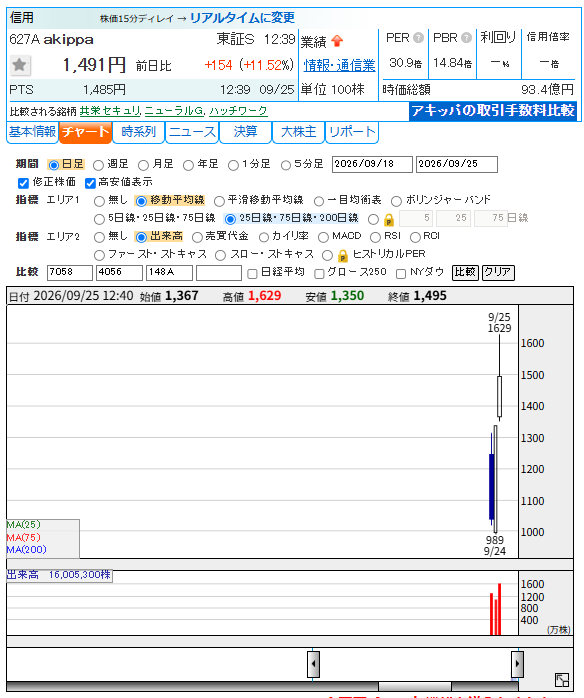Click the アキッパの取引手数料比較 banner
This screenshot has width=584, height=698.
click(493, 111)
